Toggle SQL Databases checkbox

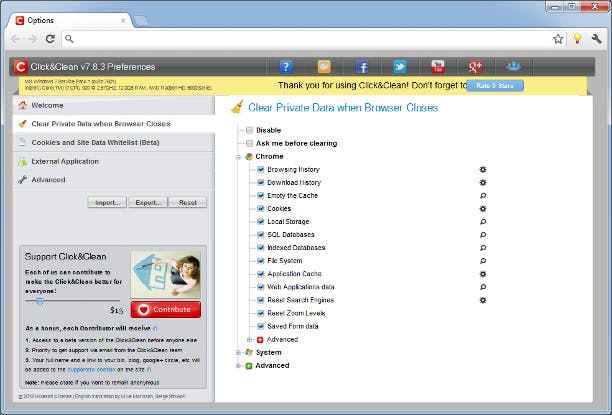[x=261, y=235]
